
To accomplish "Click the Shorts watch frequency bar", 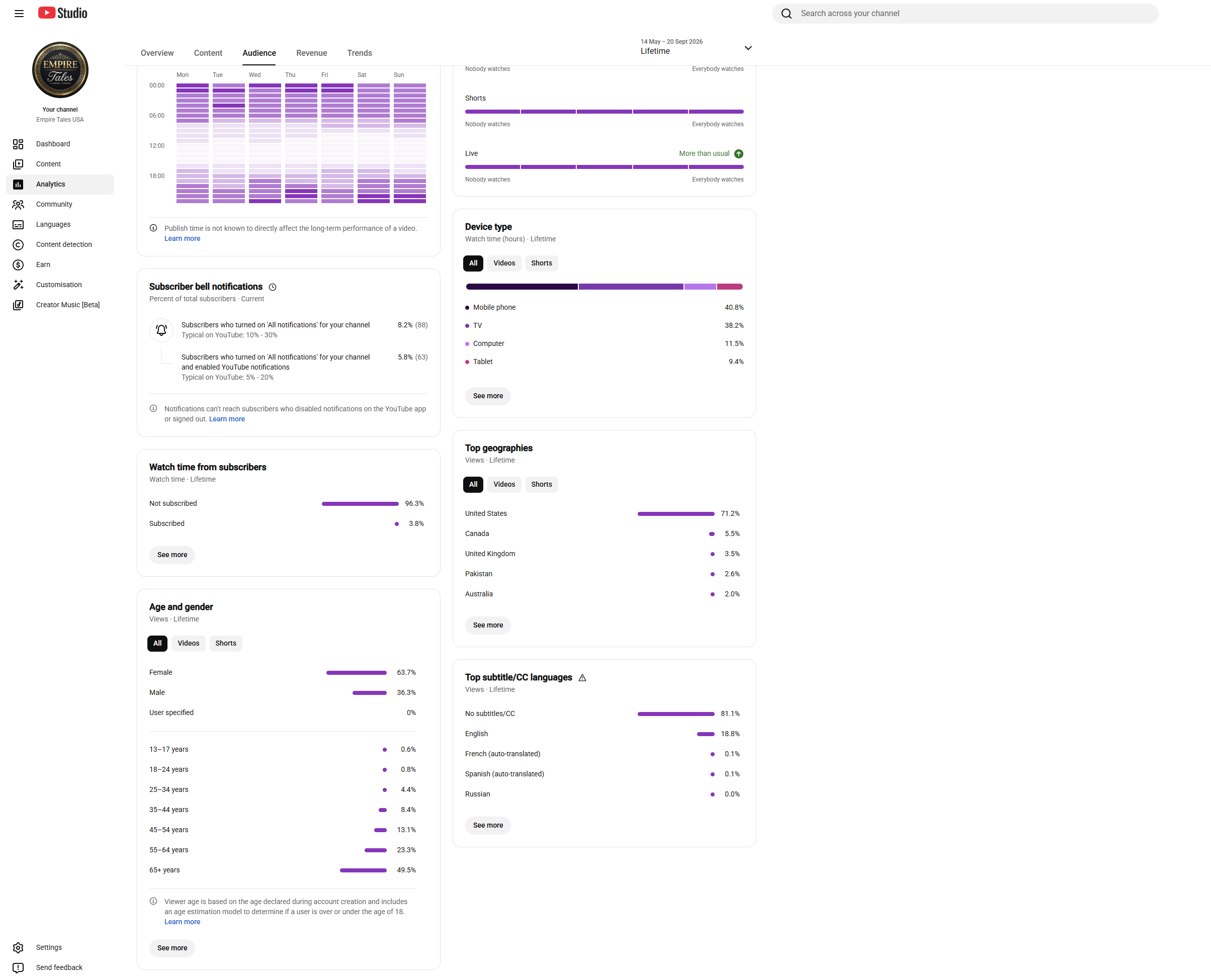I will coord(604,112).
